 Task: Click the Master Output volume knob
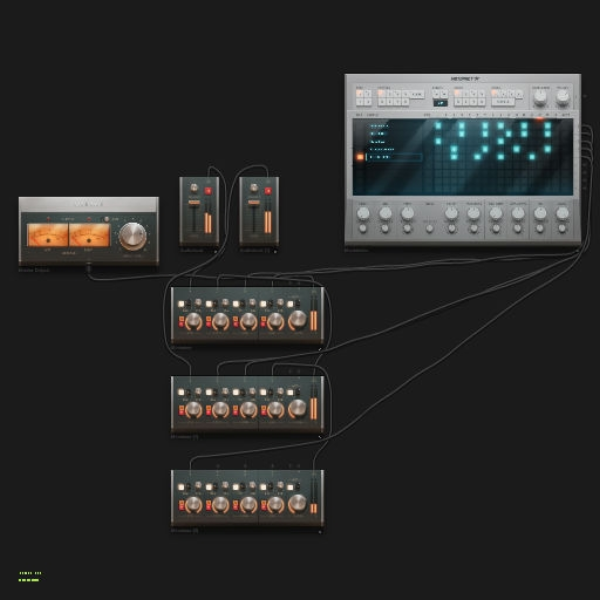point(132,236)
